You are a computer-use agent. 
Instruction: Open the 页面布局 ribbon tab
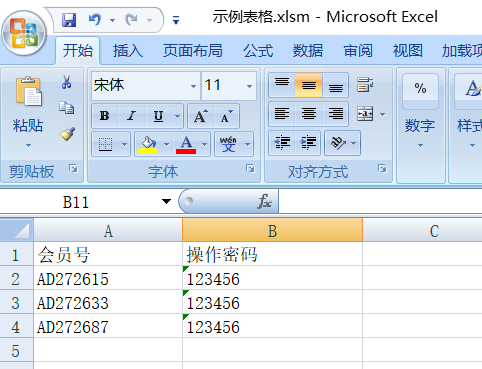(193, 51)
